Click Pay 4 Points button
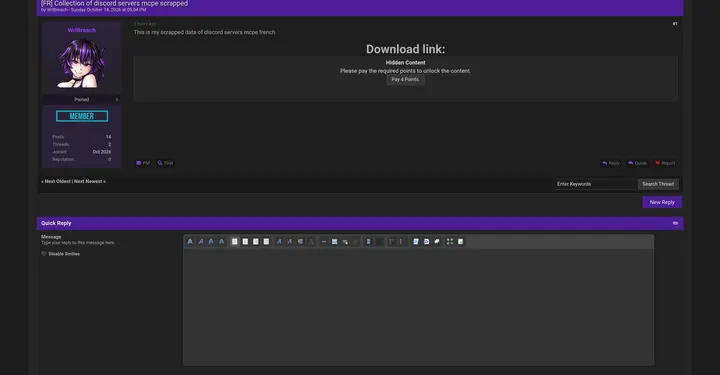The height and width of the screenshot is (375, 720). click(x=405, y=79)
